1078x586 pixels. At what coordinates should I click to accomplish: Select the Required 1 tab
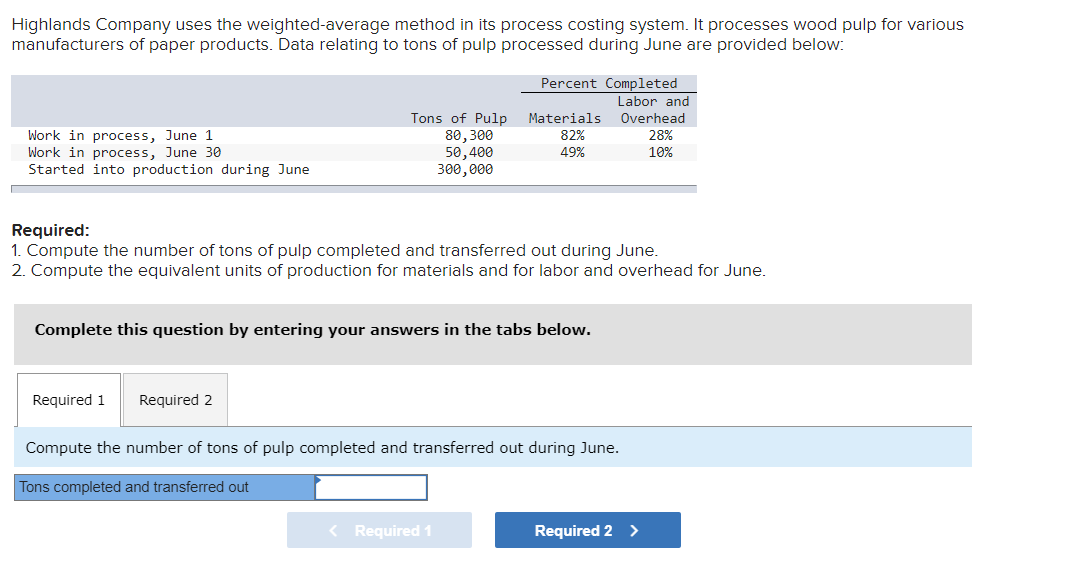click(x=67, y=399)
